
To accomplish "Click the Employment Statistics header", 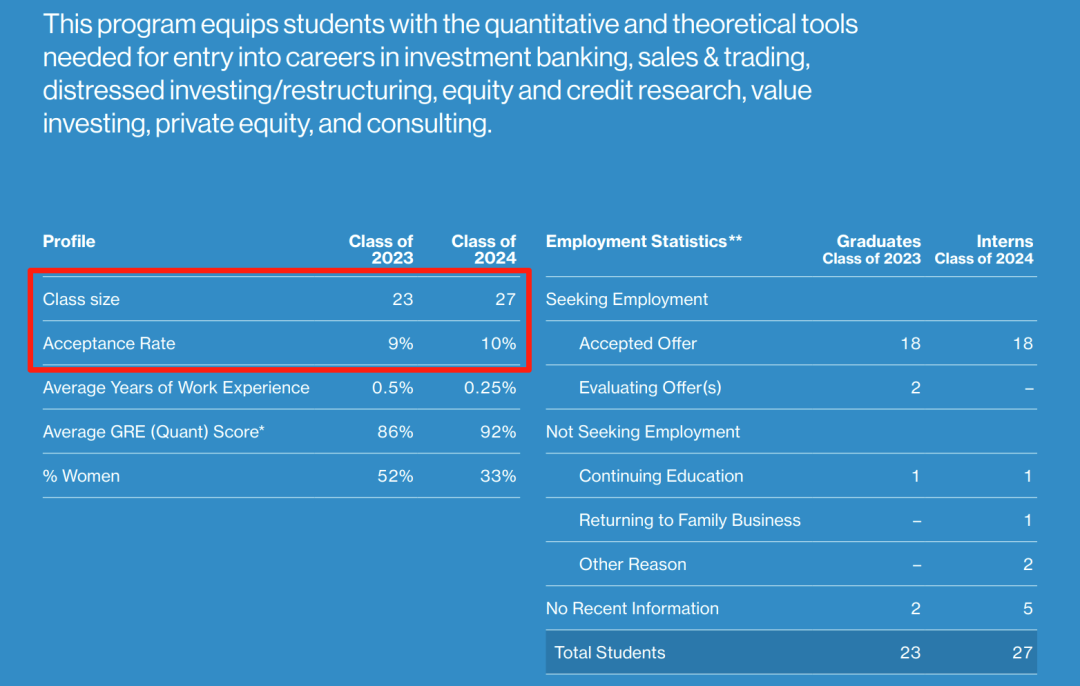I will tap(644, 241).
